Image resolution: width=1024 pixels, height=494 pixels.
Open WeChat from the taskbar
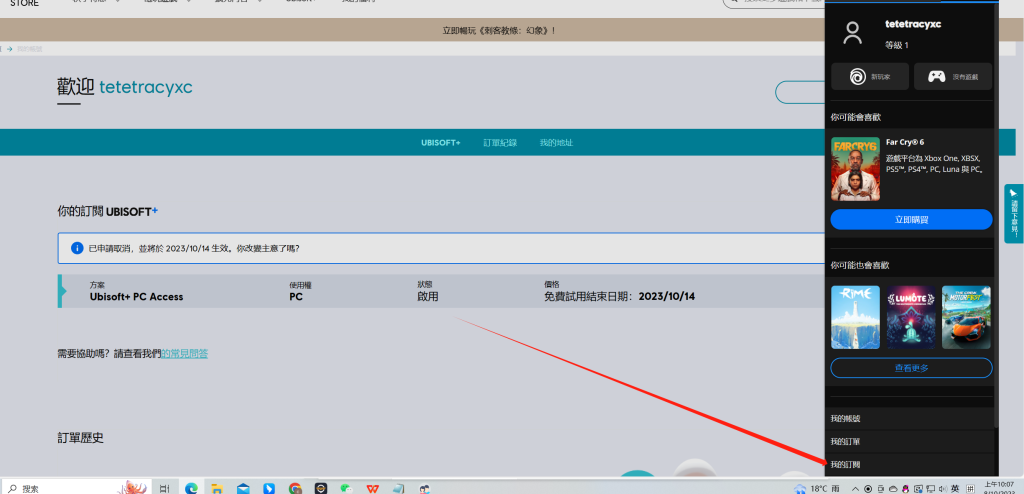coord(347,488)
